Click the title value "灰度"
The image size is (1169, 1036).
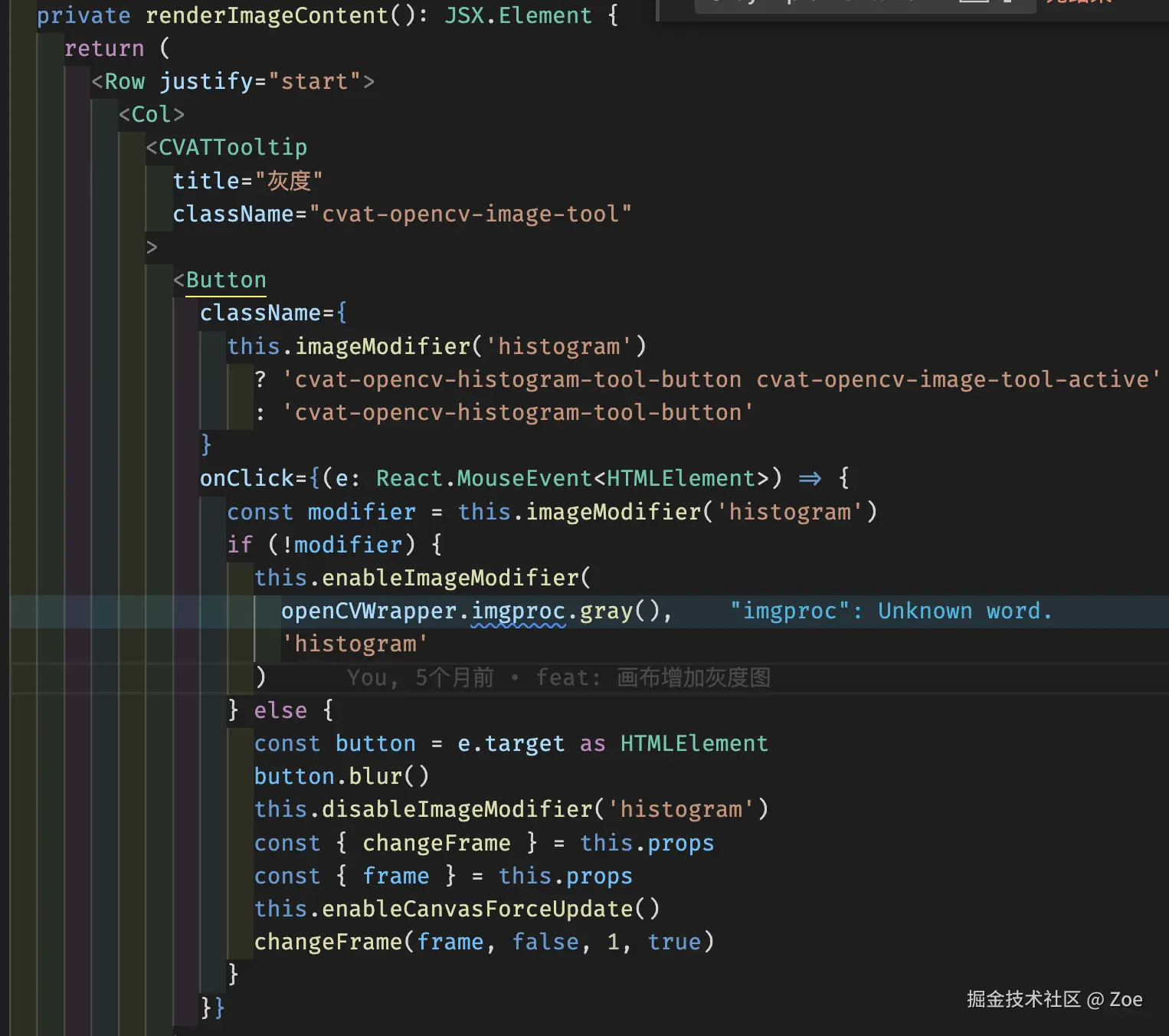coord(289,181)
